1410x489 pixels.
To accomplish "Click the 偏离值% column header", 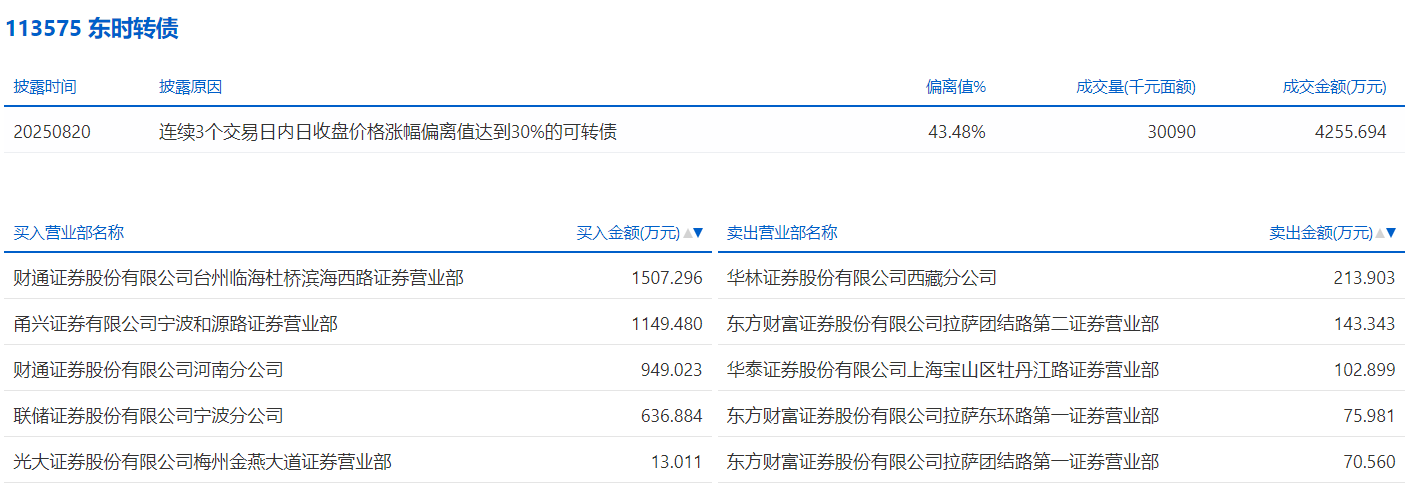I will click(x=956, y=87).
